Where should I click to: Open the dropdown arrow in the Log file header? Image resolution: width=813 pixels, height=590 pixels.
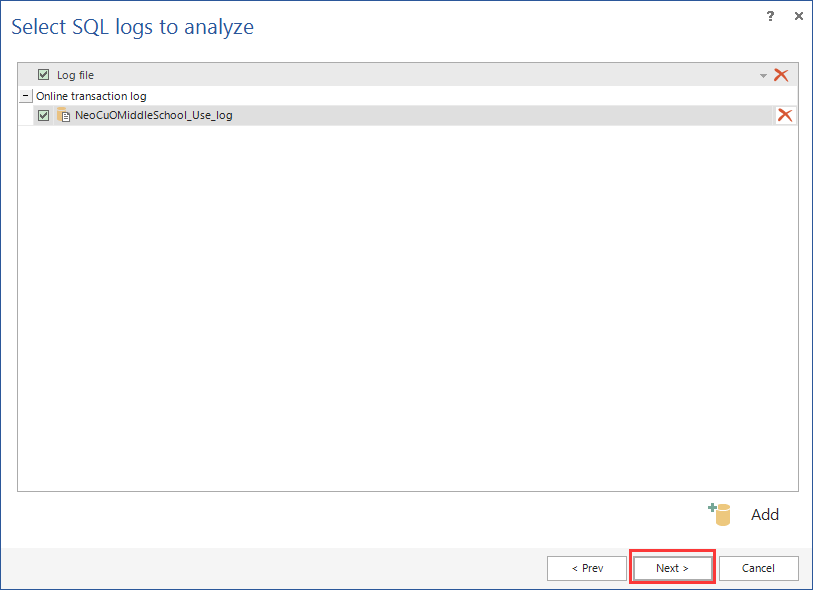pyautogui.click(x=763, y=74)
